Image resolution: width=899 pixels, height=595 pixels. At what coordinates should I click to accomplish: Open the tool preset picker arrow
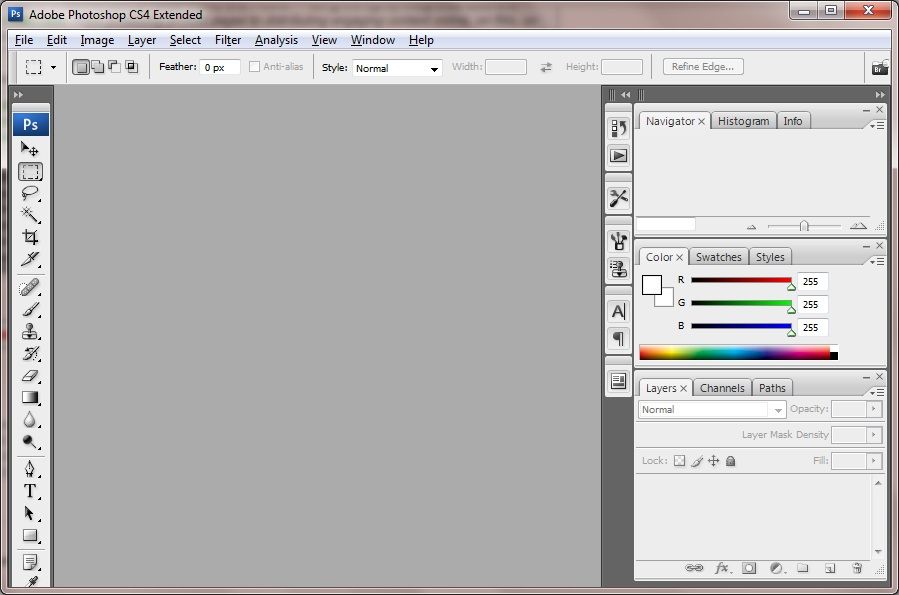coord(53,67)
